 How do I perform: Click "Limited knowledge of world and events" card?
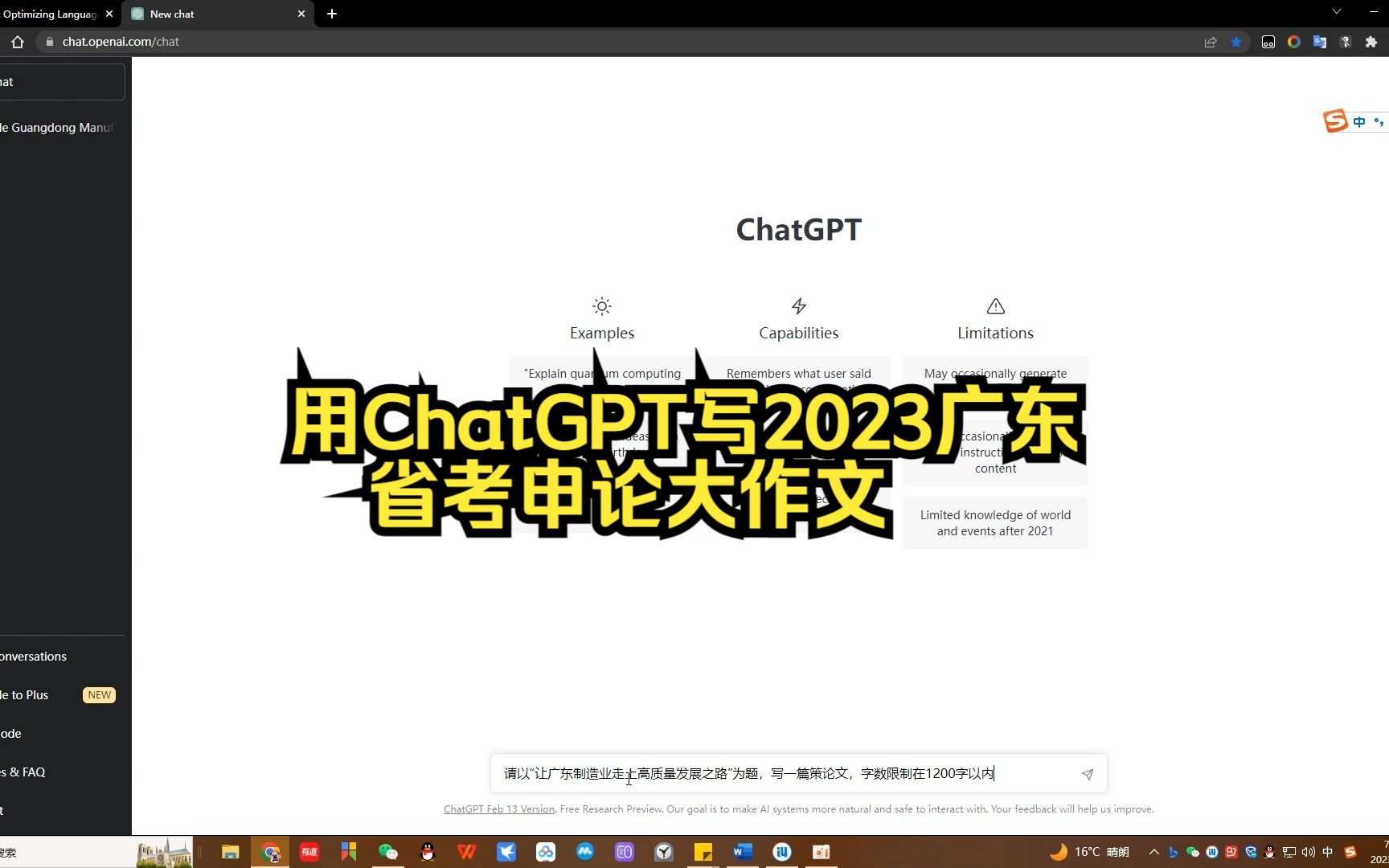[x=995, y=523]
